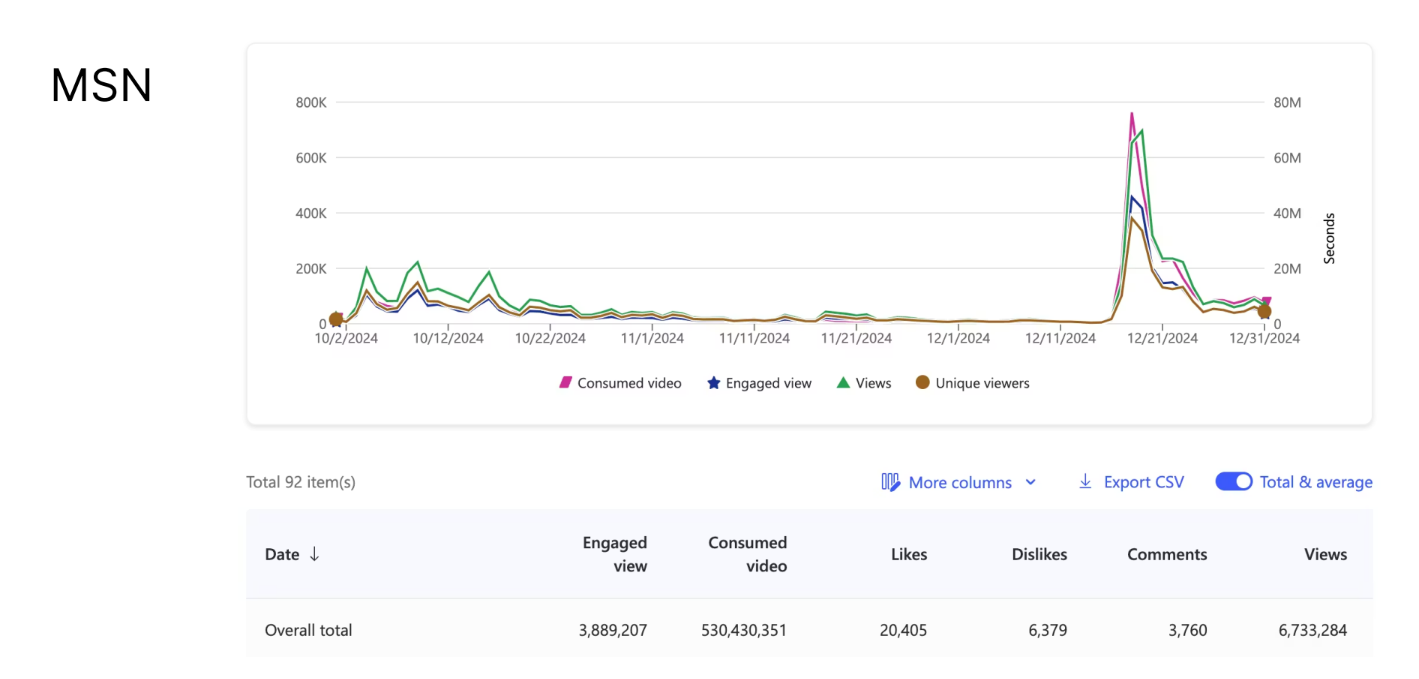Click the Dislikes column header
Image resolution: width=1419 pixels, height=679 pixels.
[1039, 554]
